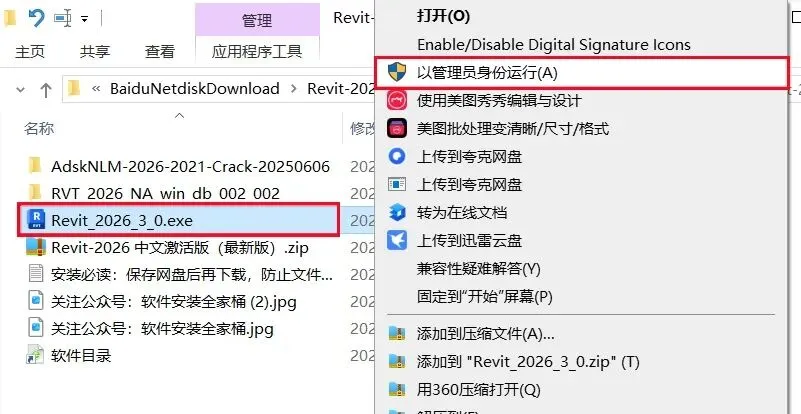The width and height of the screenshot is (801, 414).
Task: Open the 应用程序工具 tab
Action: click(x=257, y=52)
